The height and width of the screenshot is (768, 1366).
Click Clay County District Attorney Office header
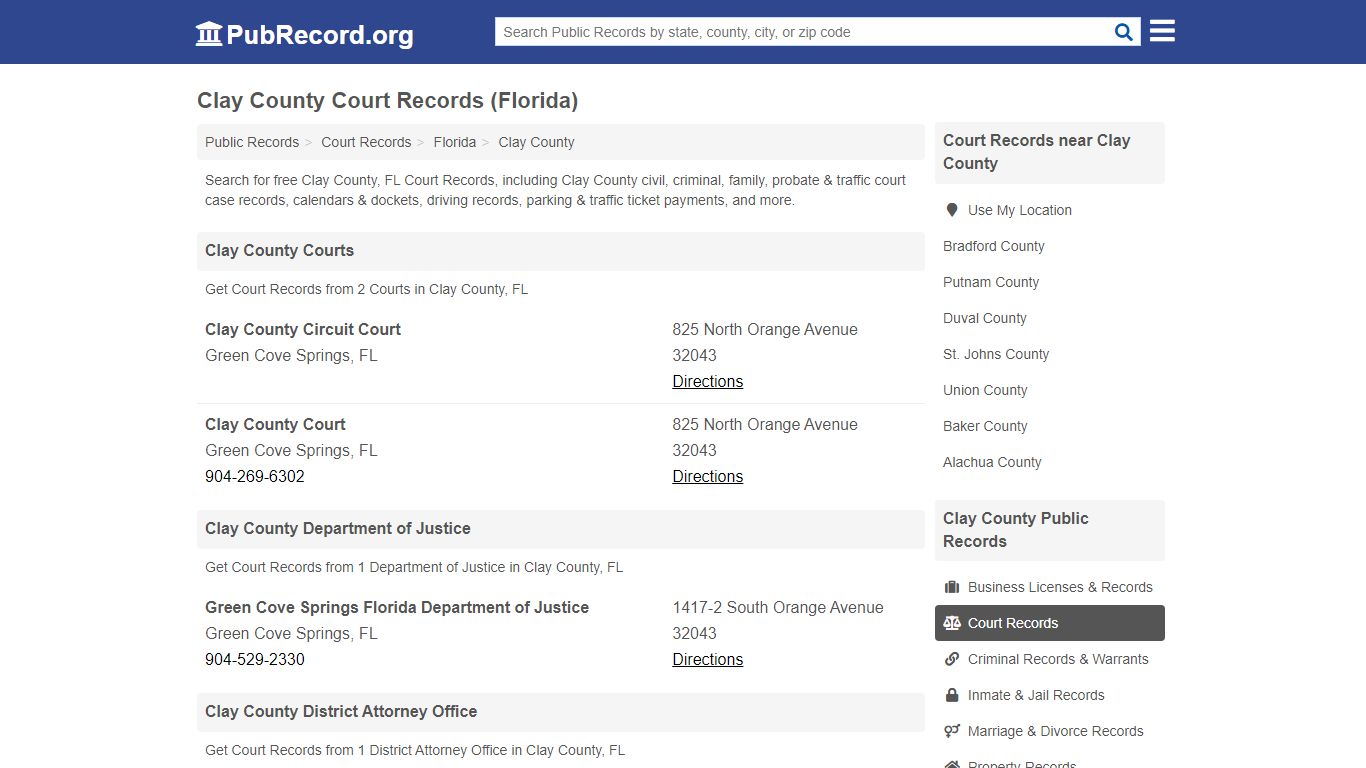[x=561, y=712]
